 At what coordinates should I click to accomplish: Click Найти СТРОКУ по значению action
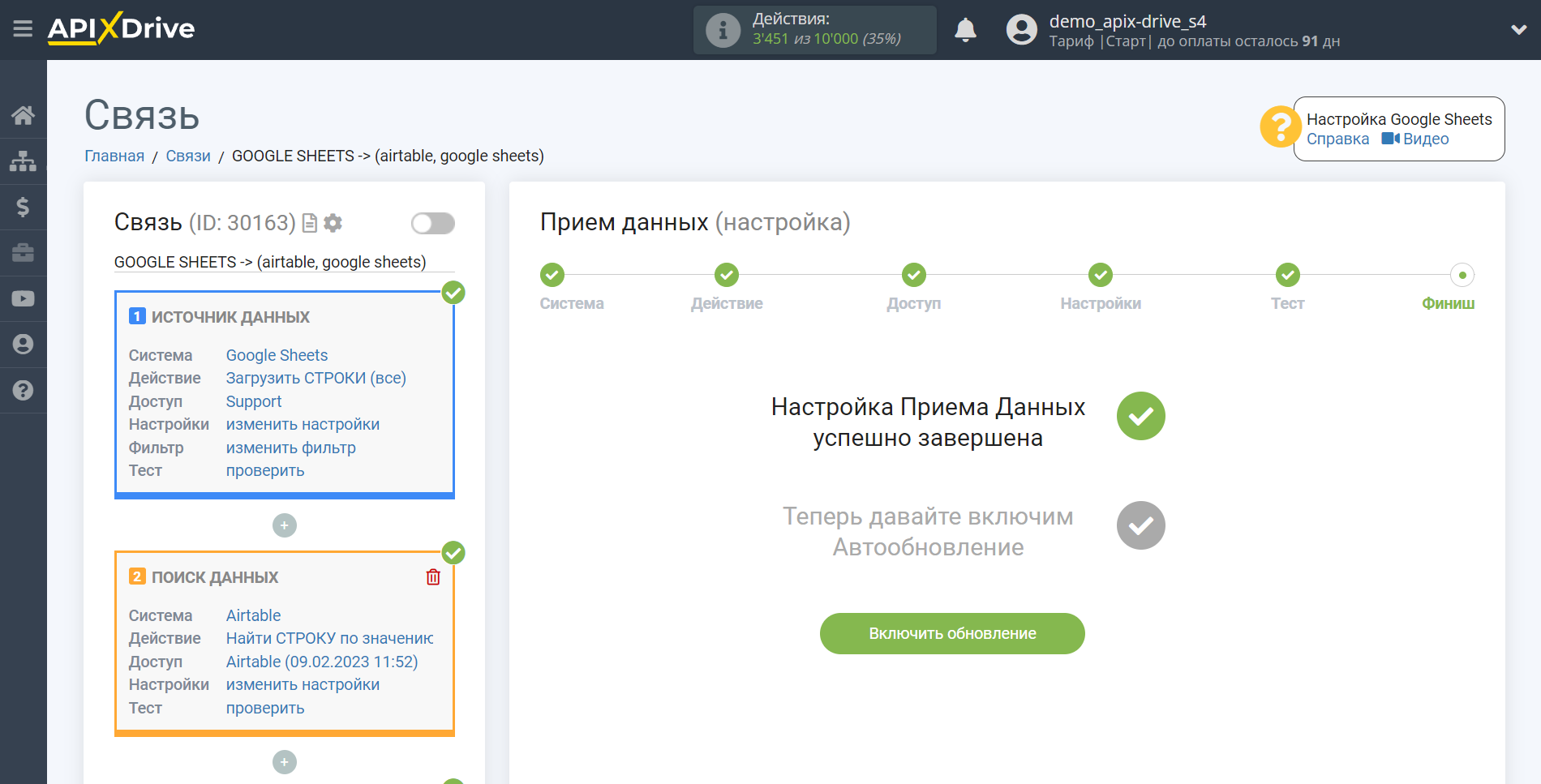click(329, 638)
